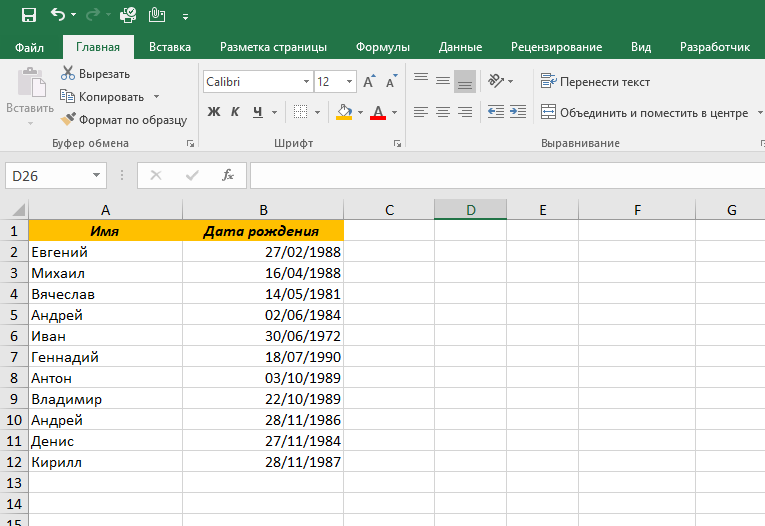The image size is (765, 526).
Task: Click the borders icon
Action: click(x=300, y=112)
